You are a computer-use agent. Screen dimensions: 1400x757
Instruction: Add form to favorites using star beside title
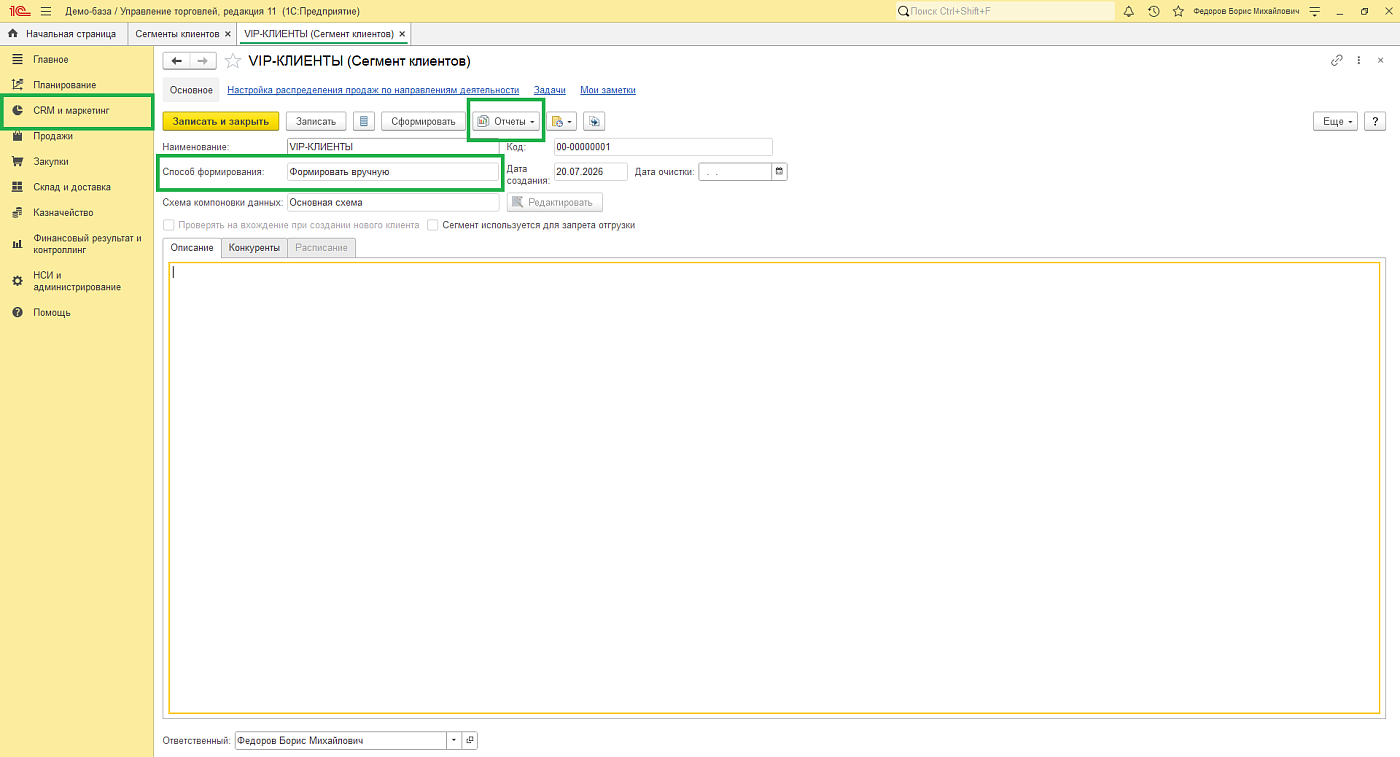coord(233,61)
